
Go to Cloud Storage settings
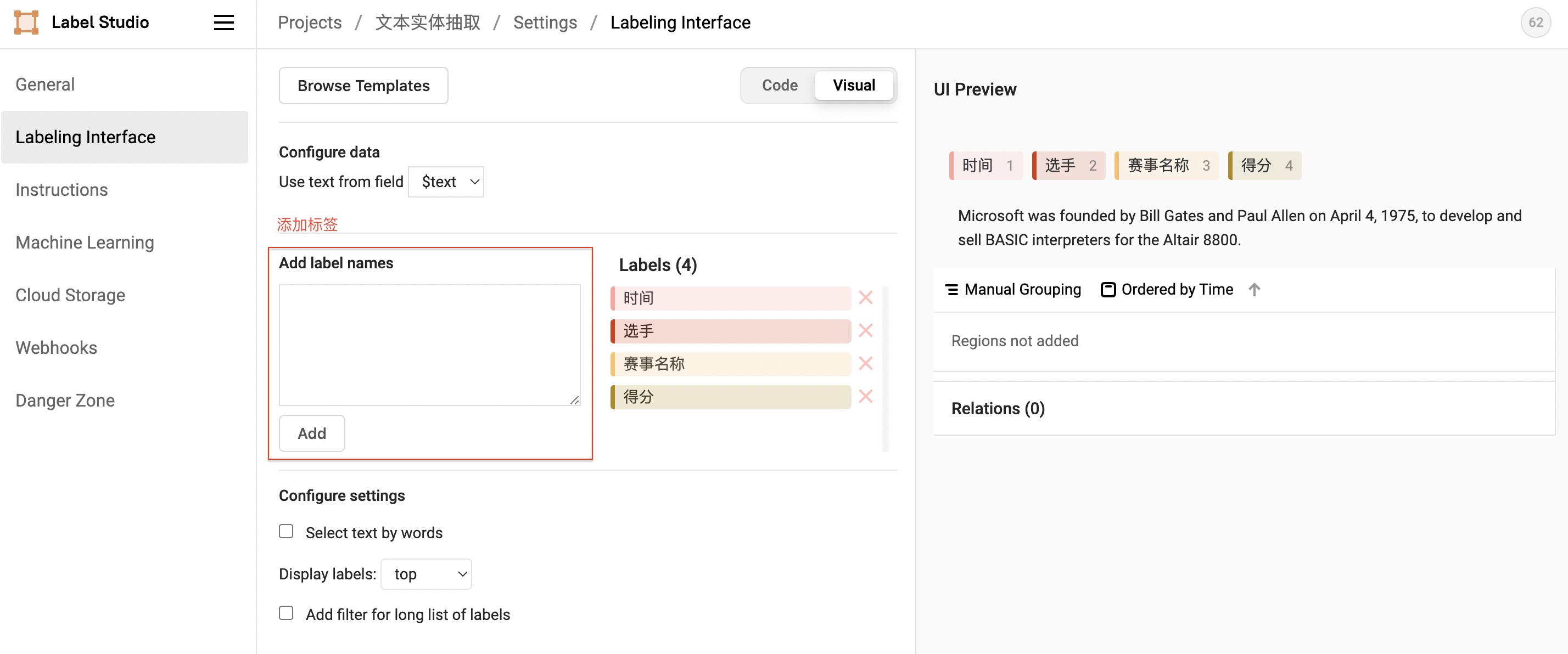70,295
